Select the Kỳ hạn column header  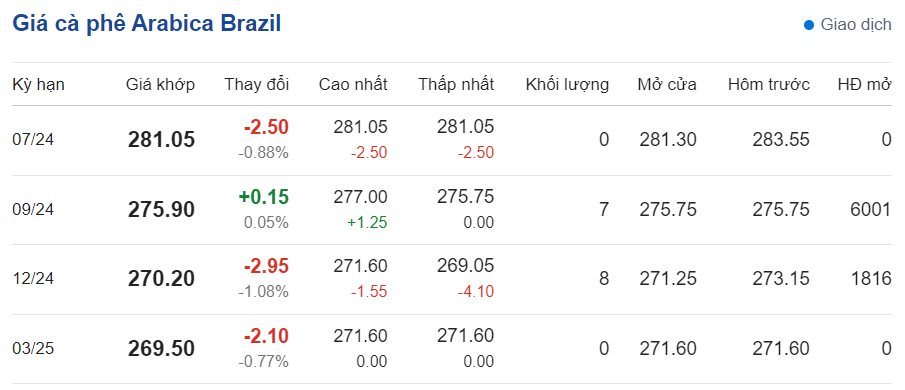(x=38, y=85)
